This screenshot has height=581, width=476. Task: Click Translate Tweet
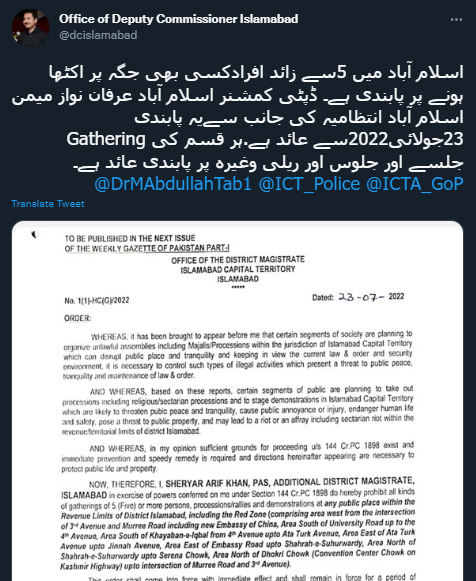point(48,204)
